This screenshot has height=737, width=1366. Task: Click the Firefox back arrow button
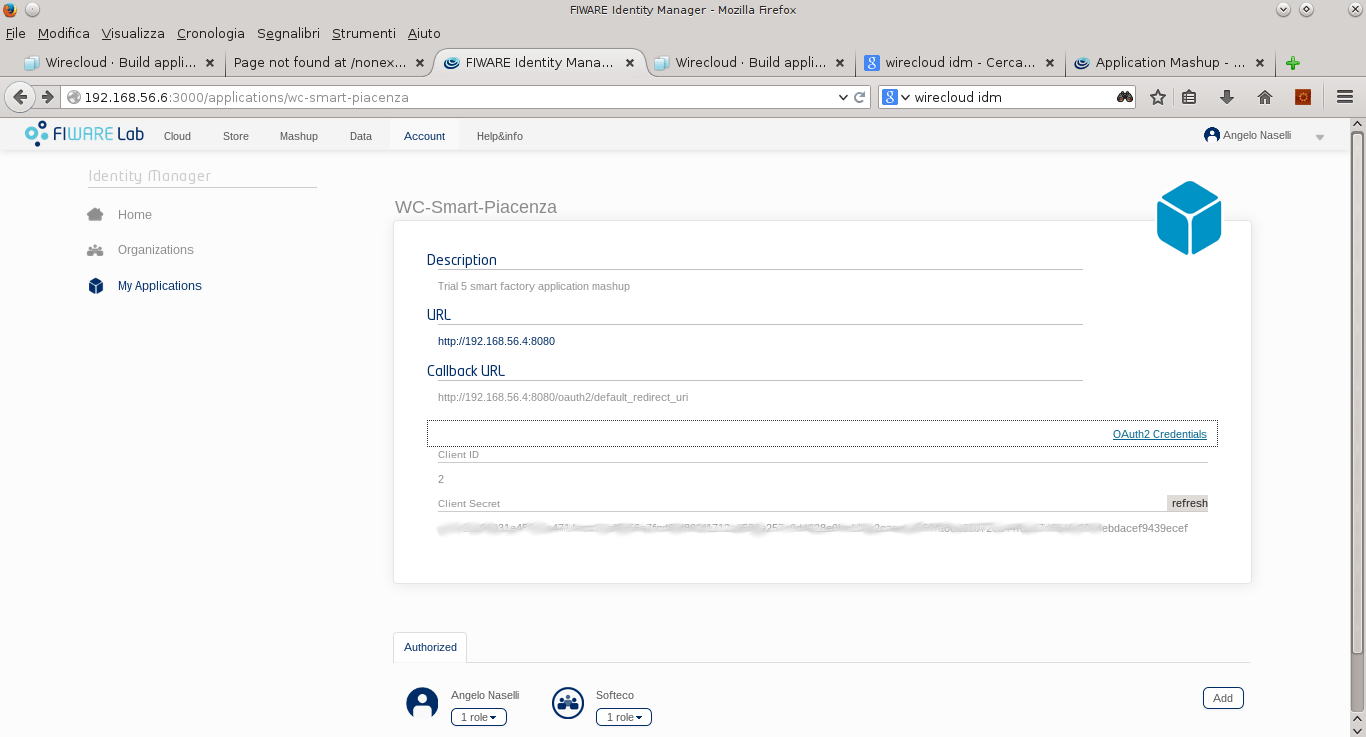(x=19, y=97)
